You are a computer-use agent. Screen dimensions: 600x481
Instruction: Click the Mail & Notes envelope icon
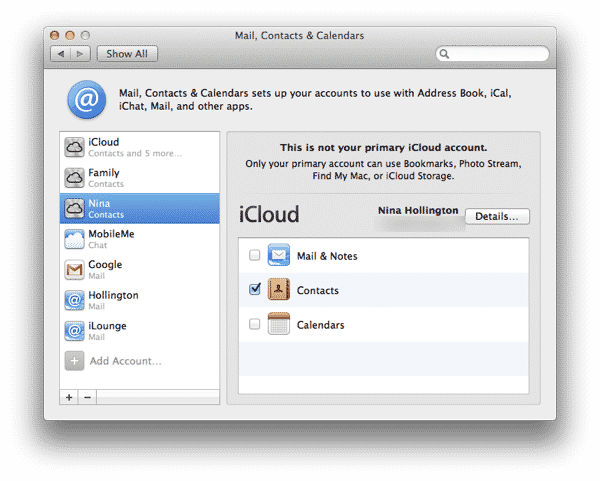279,255
